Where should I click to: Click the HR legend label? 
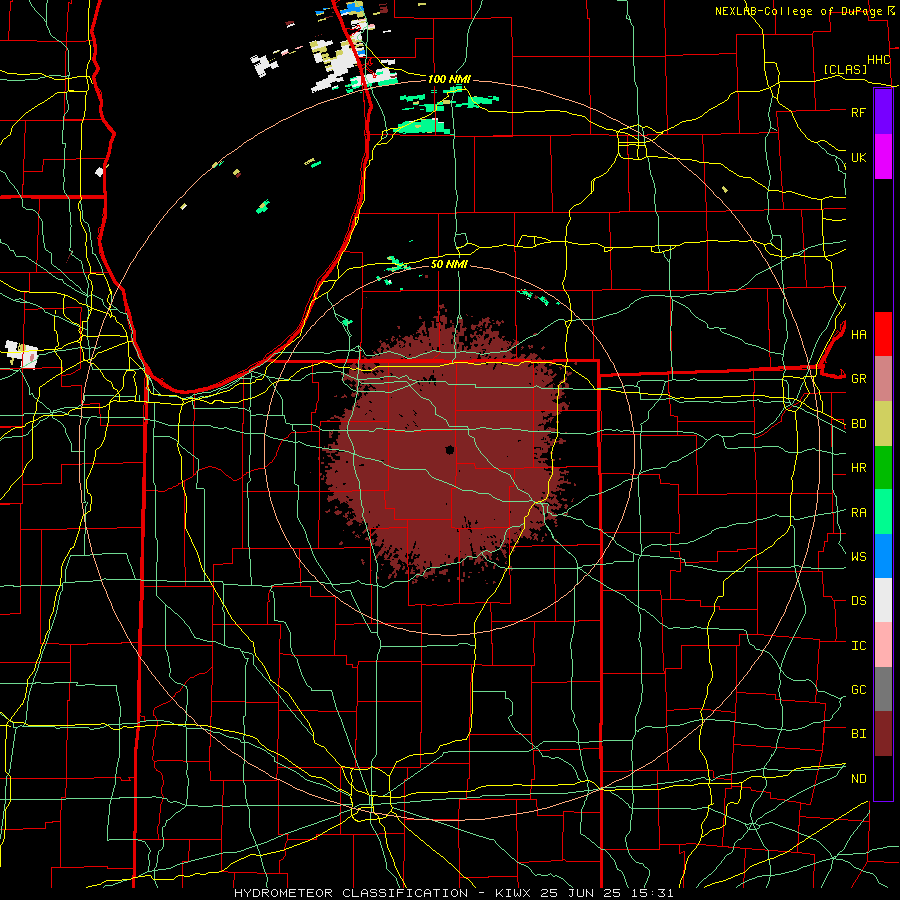pos(858,468)
